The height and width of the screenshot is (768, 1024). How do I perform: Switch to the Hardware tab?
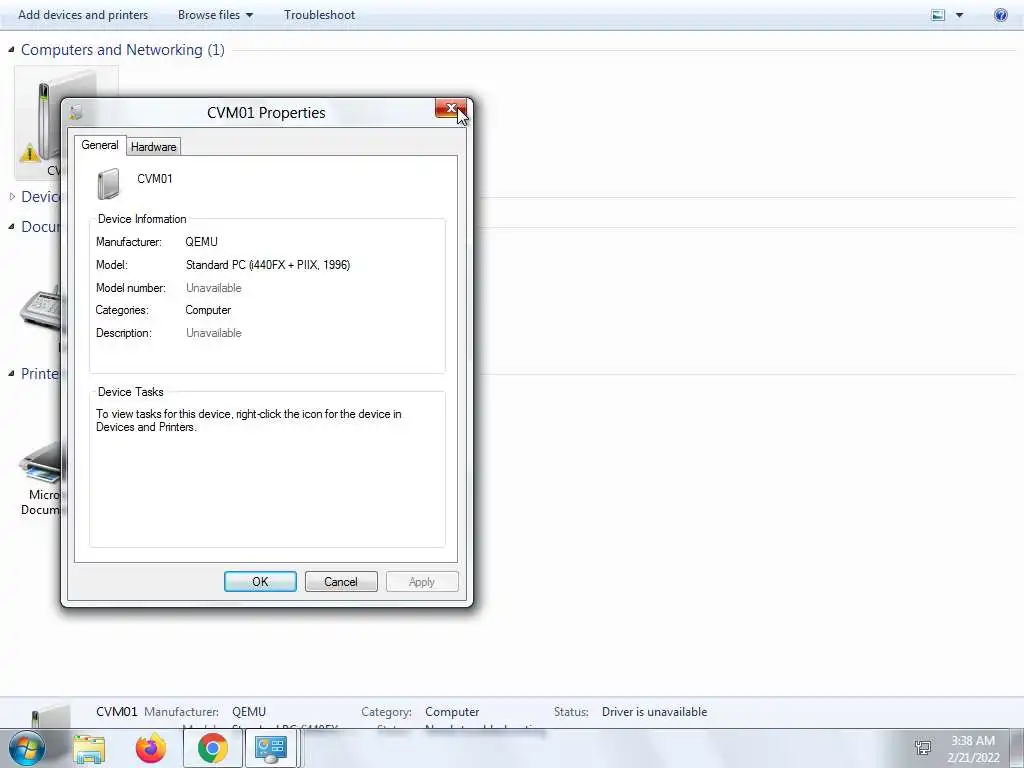tap(153, 147)
